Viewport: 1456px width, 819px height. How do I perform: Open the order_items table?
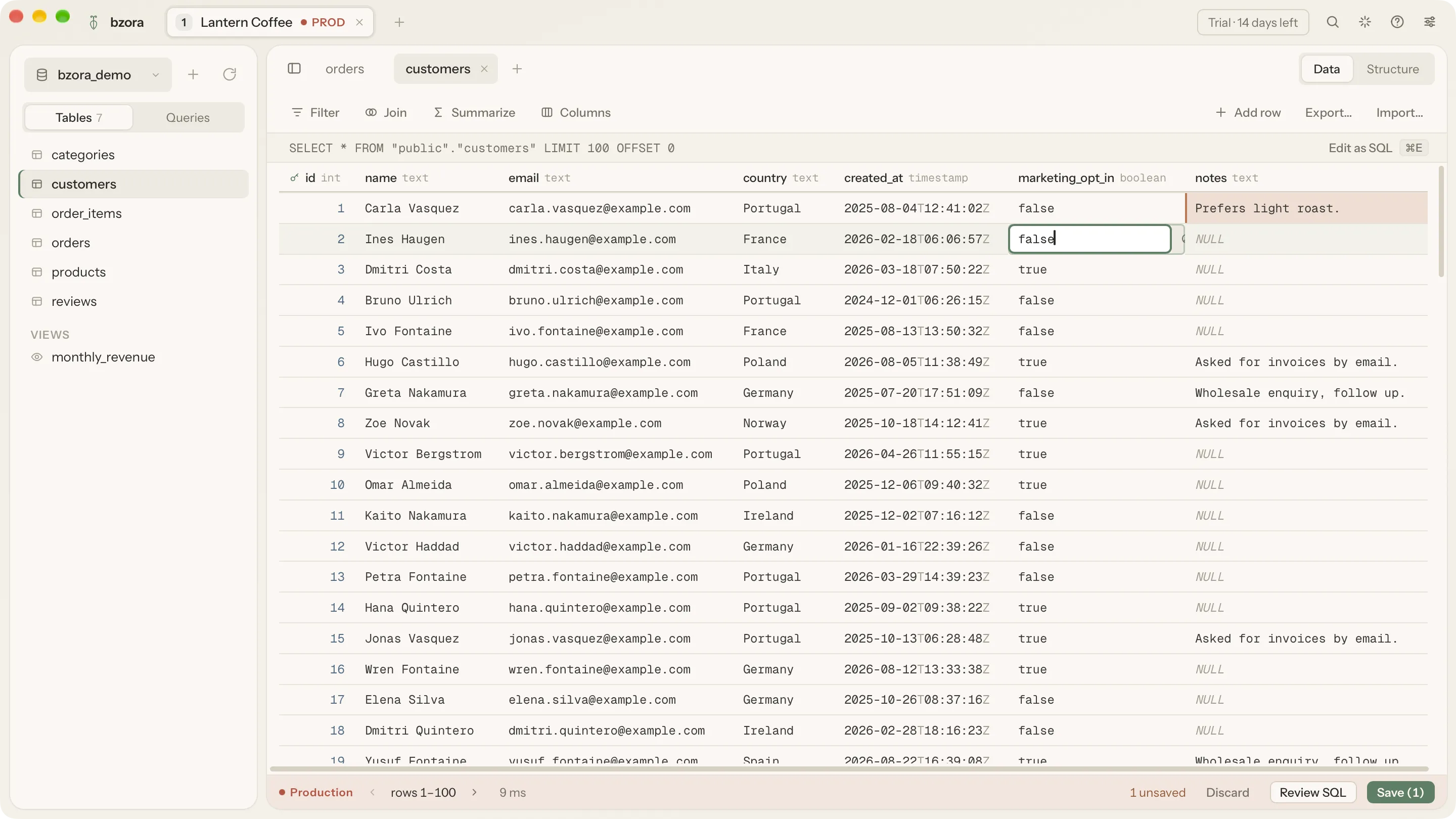(x=134, y=214)
